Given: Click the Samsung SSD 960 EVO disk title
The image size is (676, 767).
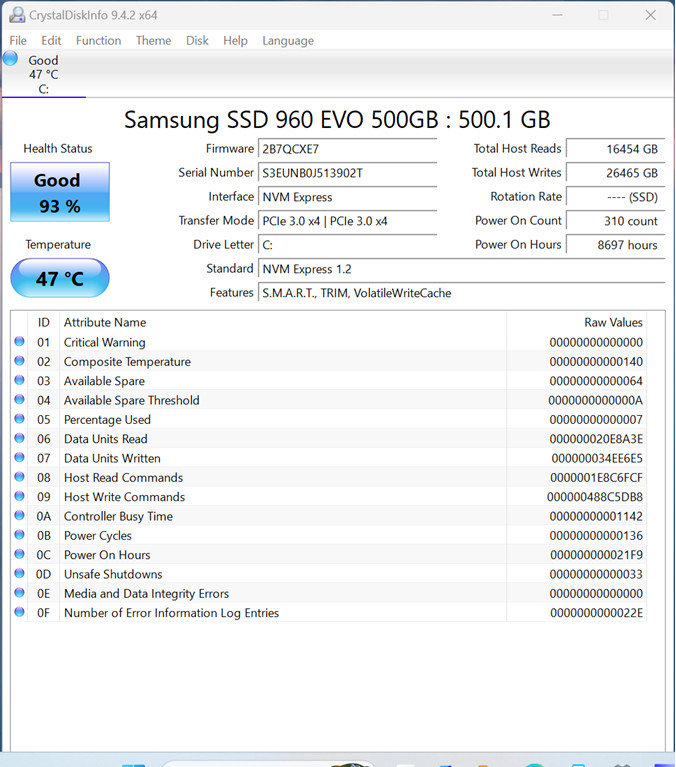Looking at the screenshot, I should [338, 120].
